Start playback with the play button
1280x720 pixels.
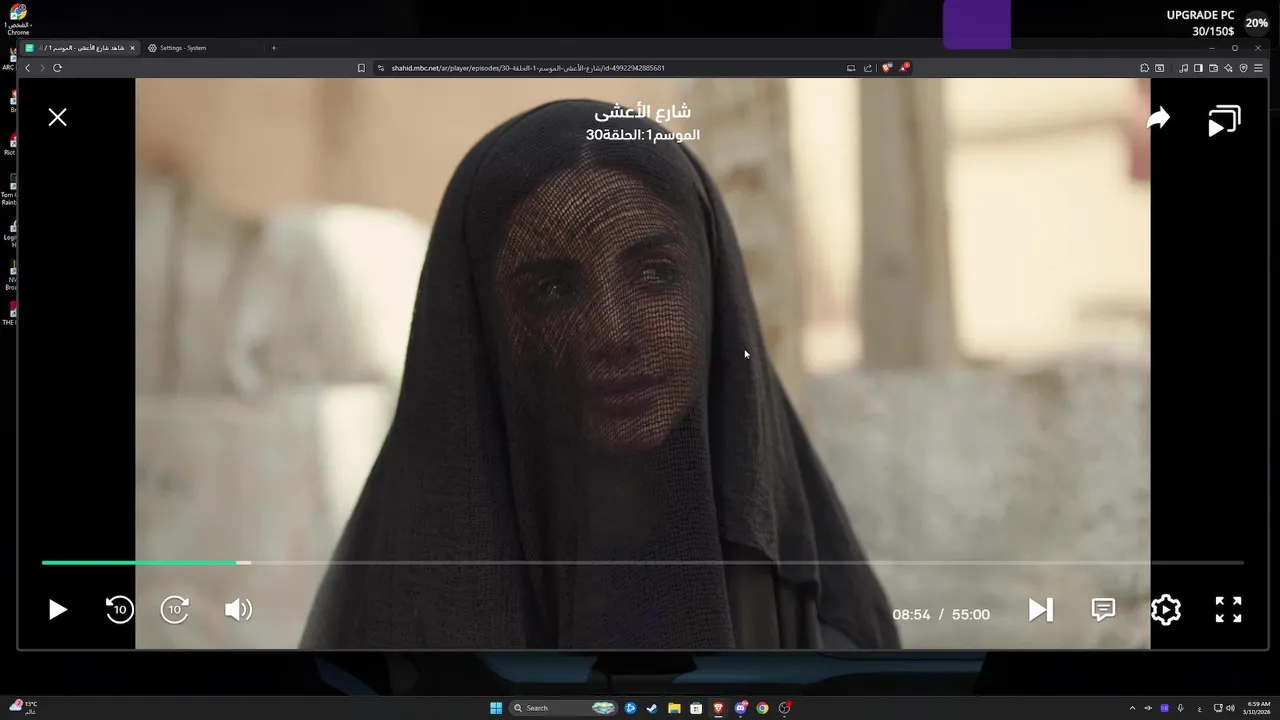[58, 610]
